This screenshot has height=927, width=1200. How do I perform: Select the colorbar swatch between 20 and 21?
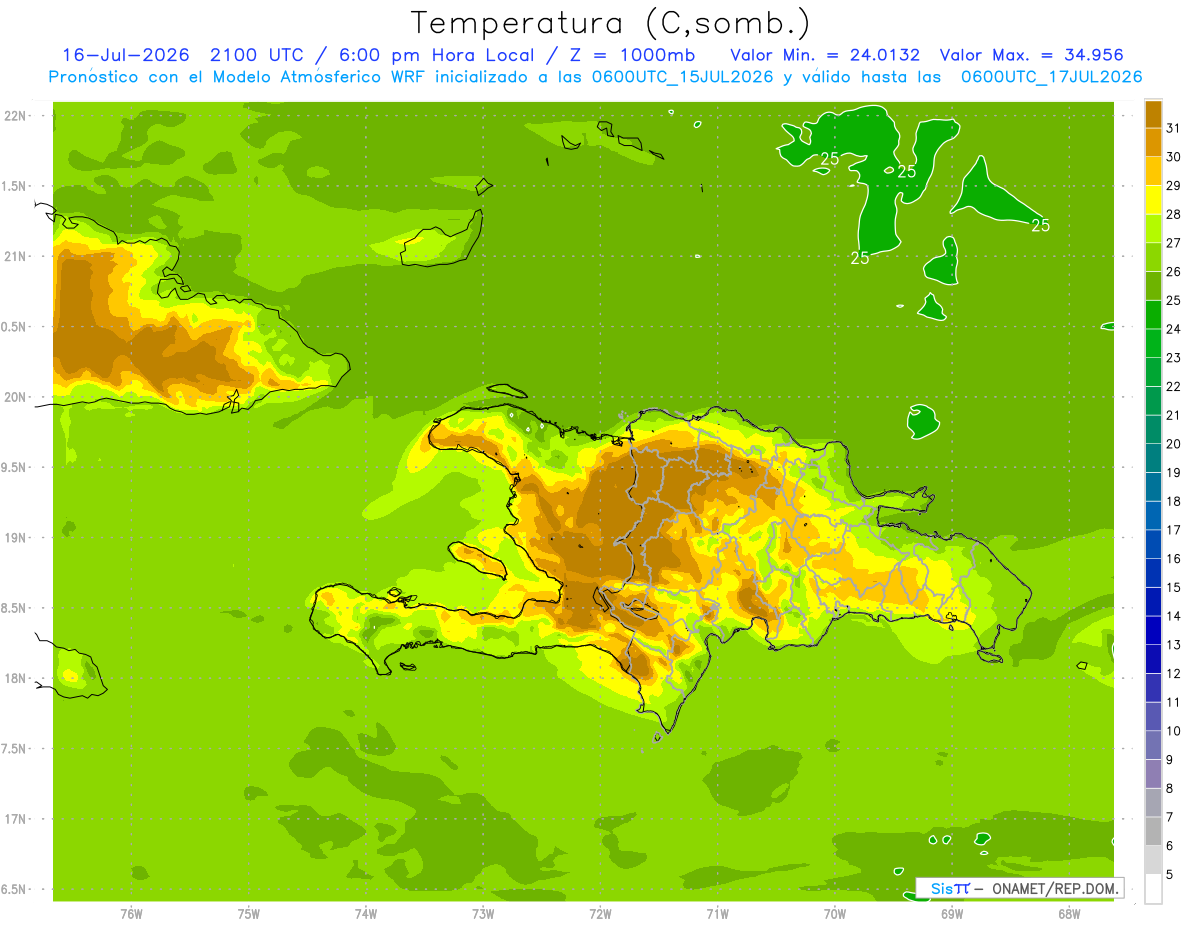click(1153, 430)
